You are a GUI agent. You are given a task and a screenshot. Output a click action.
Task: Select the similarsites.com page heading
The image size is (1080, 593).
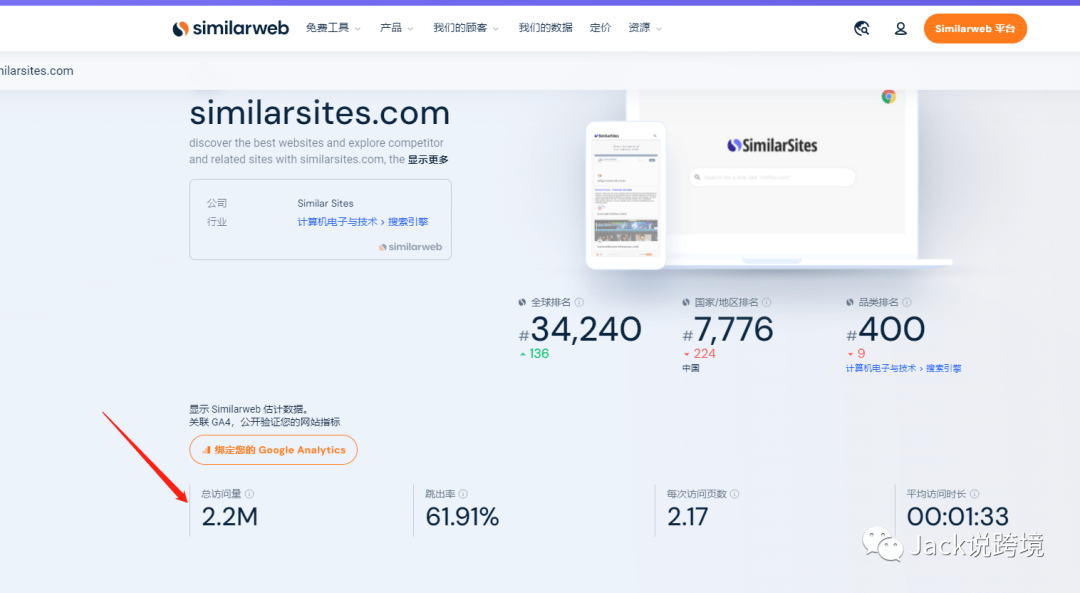coord(320,113)
